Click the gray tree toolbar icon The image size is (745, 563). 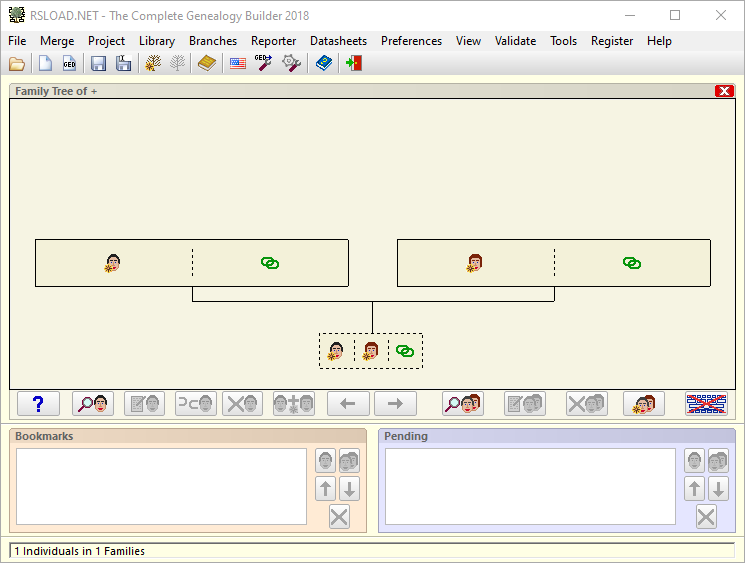coord(178,63)
